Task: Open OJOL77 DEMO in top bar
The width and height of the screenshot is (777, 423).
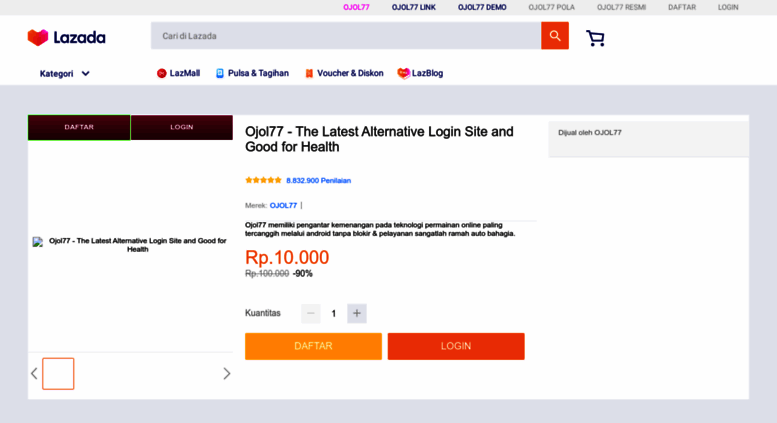Action: click(482, 7)
